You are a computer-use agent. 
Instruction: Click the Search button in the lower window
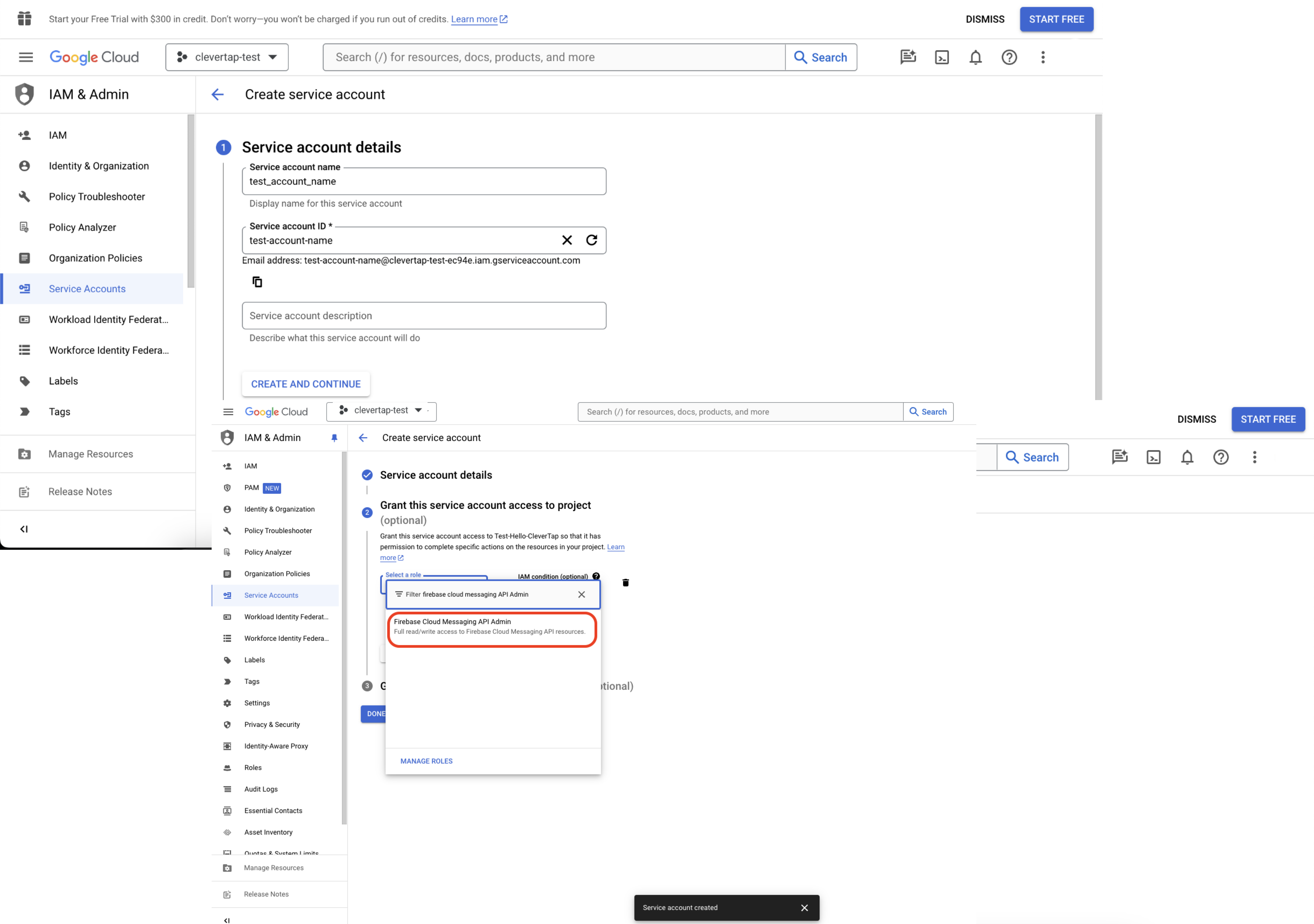click(928, 412)
